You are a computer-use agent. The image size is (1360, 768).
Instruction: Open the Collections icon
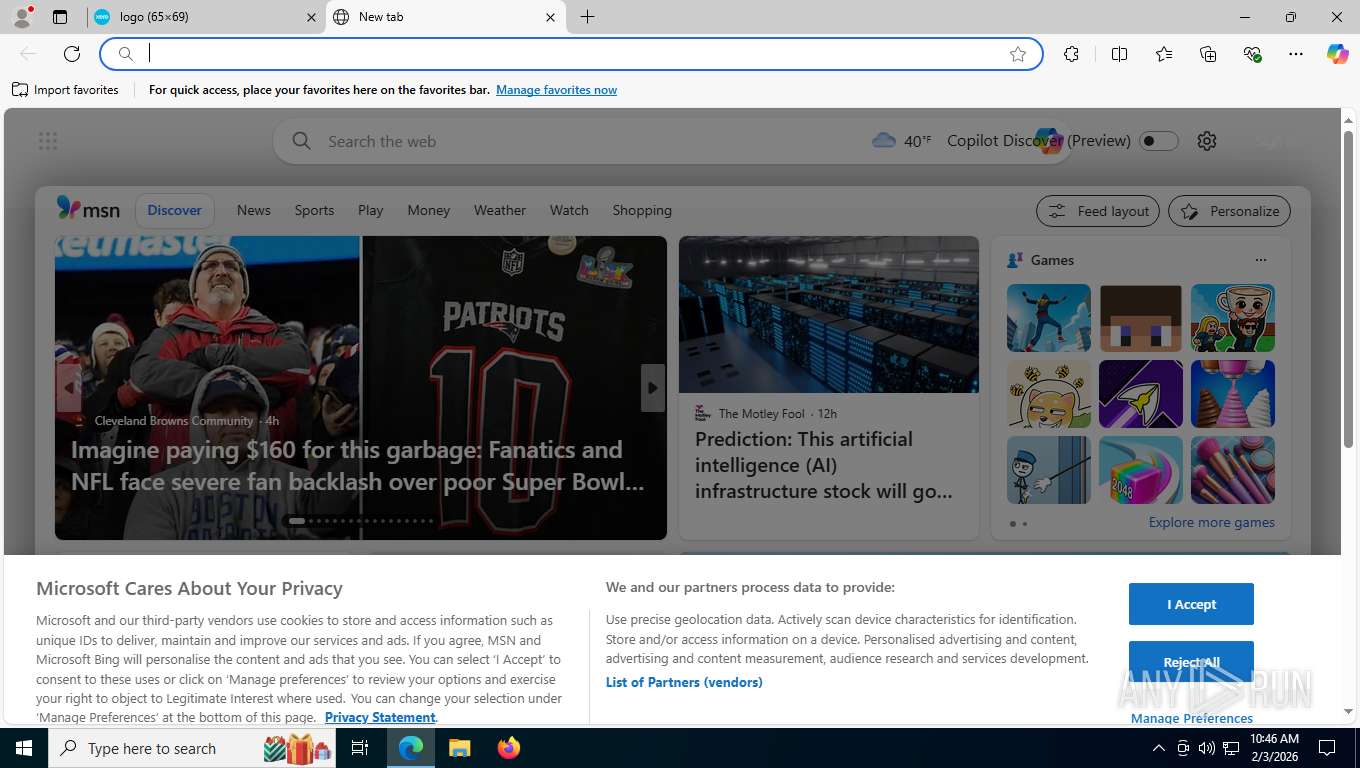[1208, 54]
